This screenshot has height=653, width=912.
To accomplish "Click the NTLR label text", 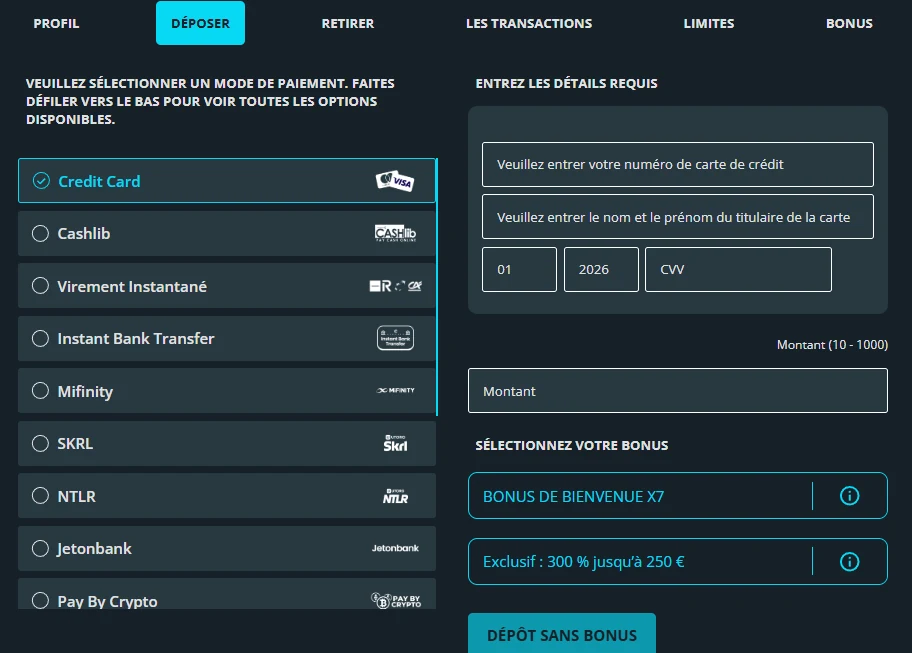I will (76, 497).
